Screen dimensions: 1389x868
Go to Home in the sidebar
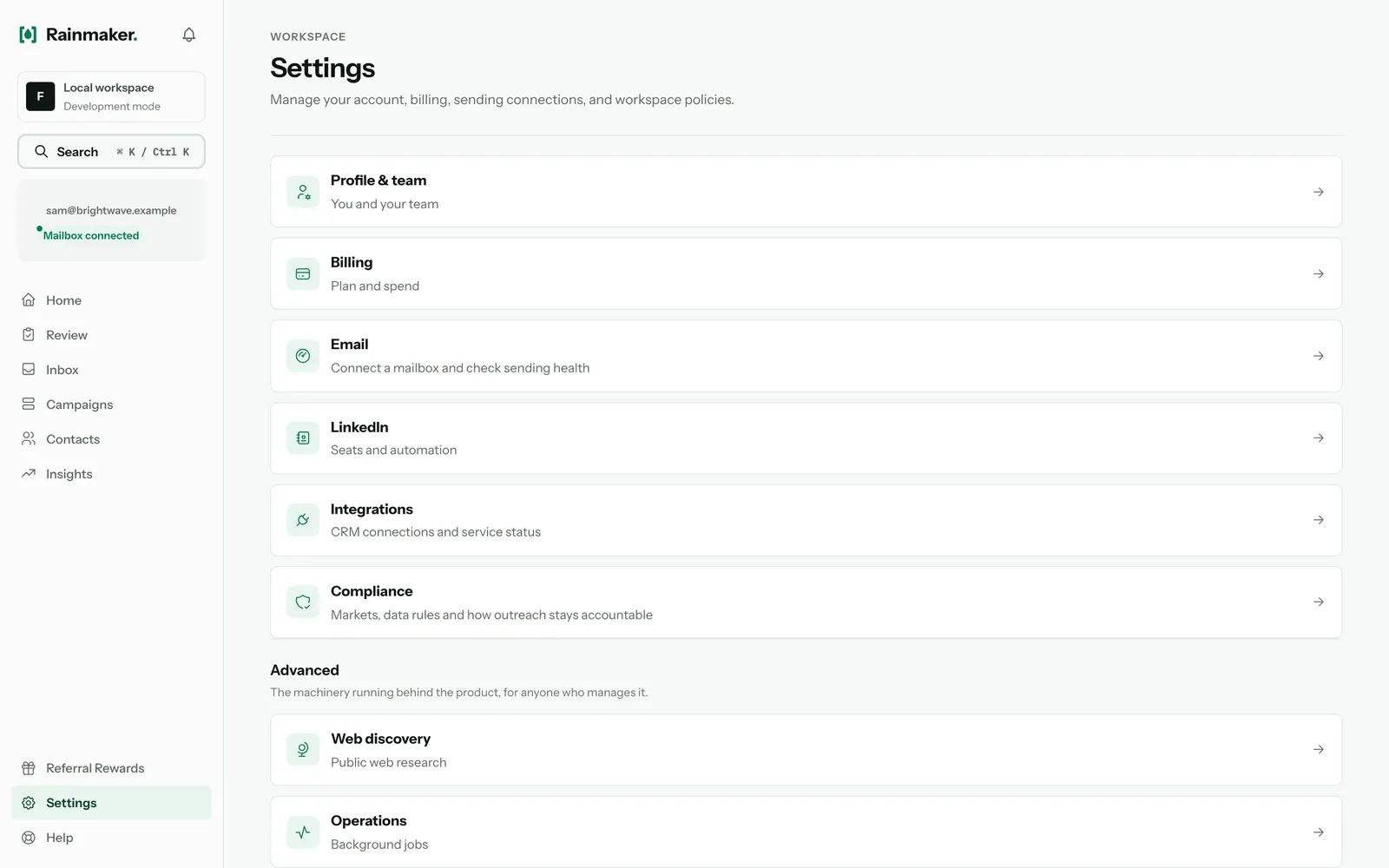pos(111,300)
